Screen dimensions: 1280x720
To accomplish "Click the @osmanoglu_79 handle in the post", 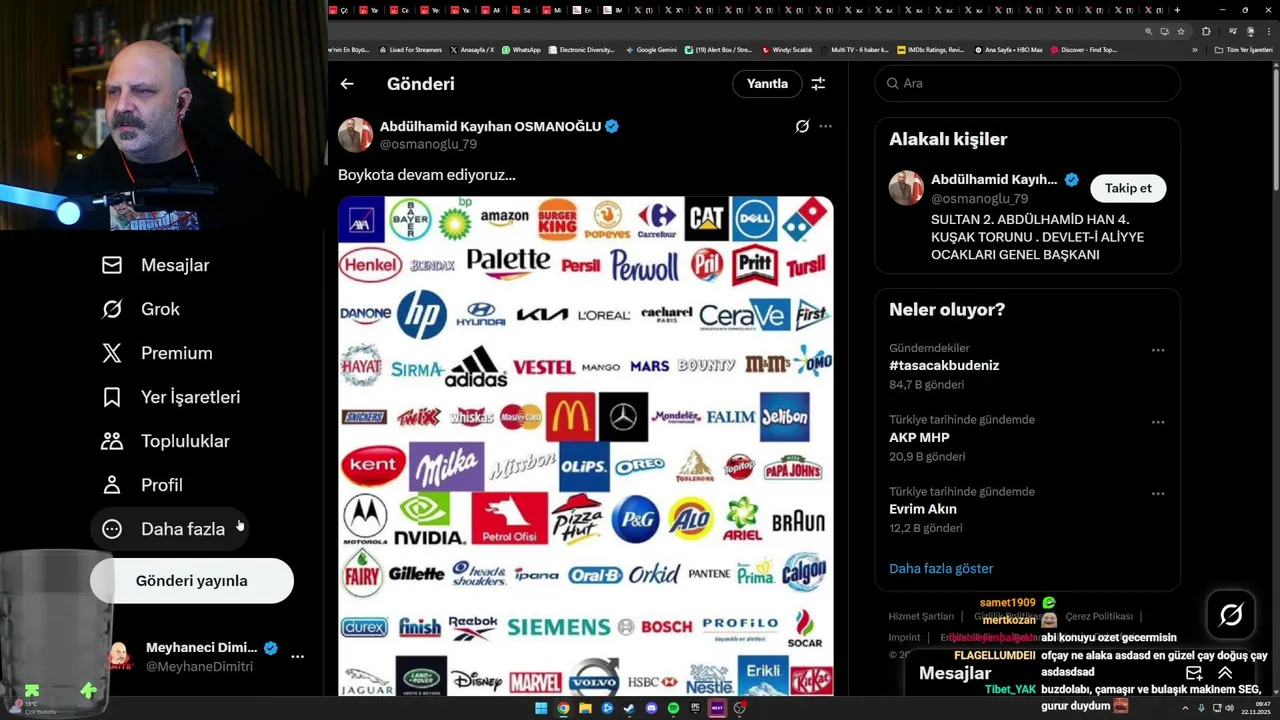I will pos(428,144).
